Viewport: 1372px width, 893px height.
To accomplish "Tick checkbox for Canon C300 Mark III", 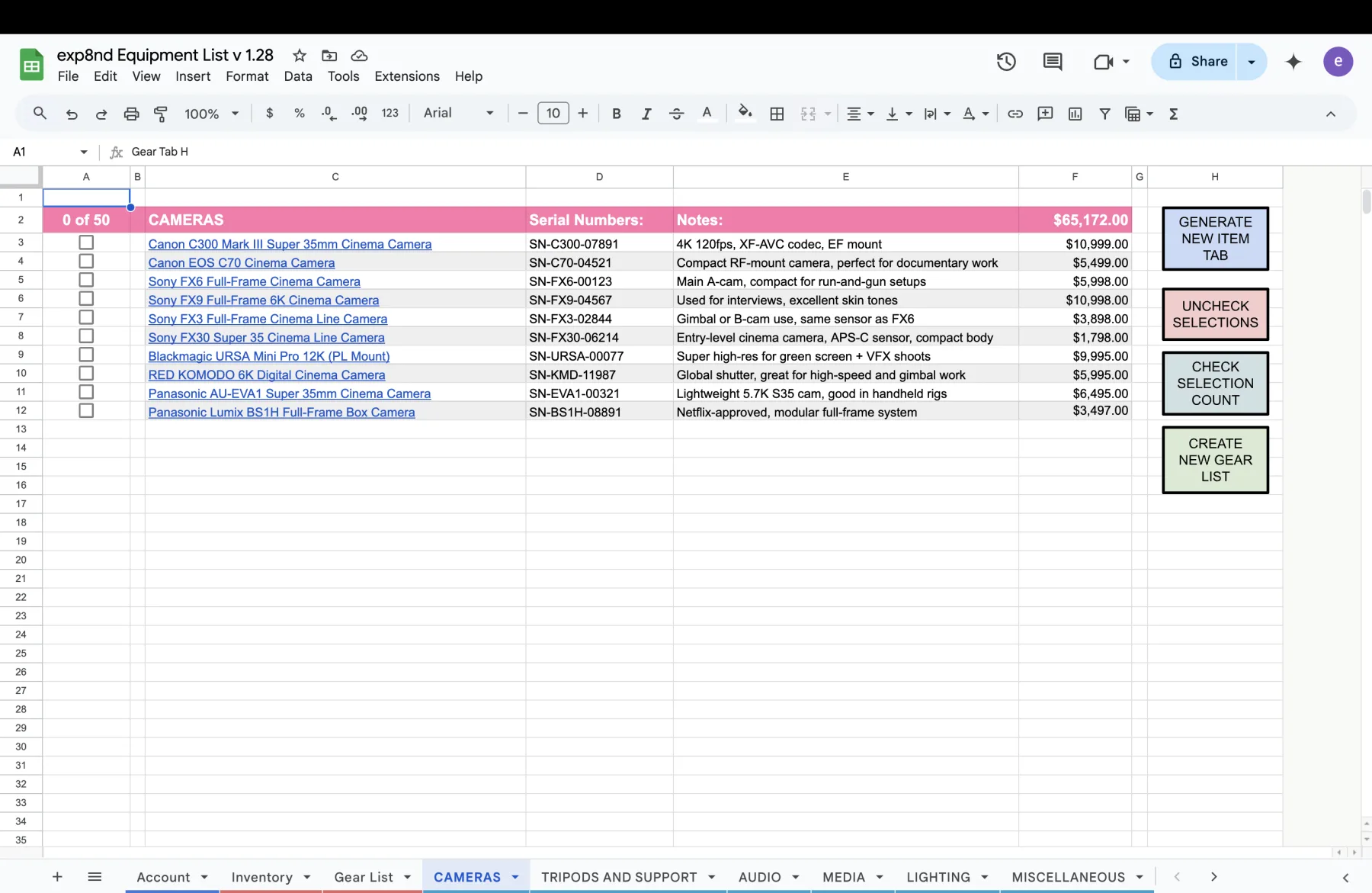I will [86, 243].
